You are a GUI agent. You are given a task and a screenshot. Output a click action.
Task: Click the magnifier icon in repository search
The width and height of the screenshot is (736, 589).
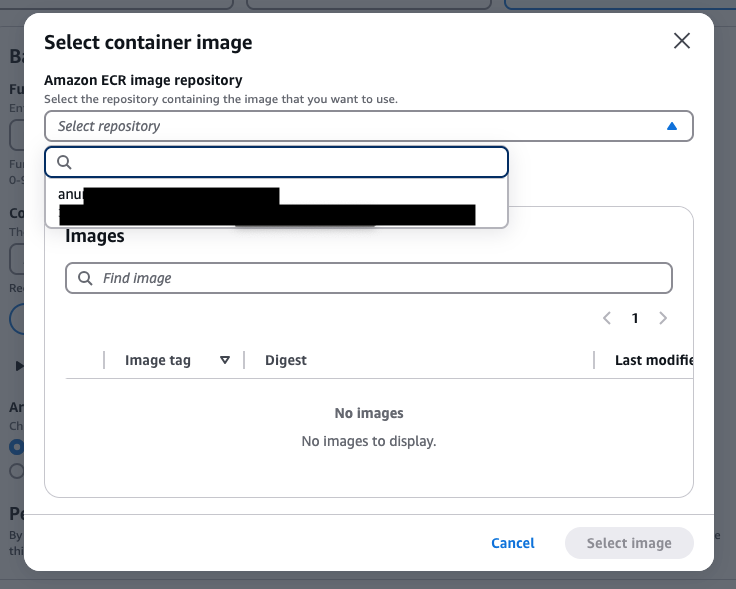[x=64, y=162]
